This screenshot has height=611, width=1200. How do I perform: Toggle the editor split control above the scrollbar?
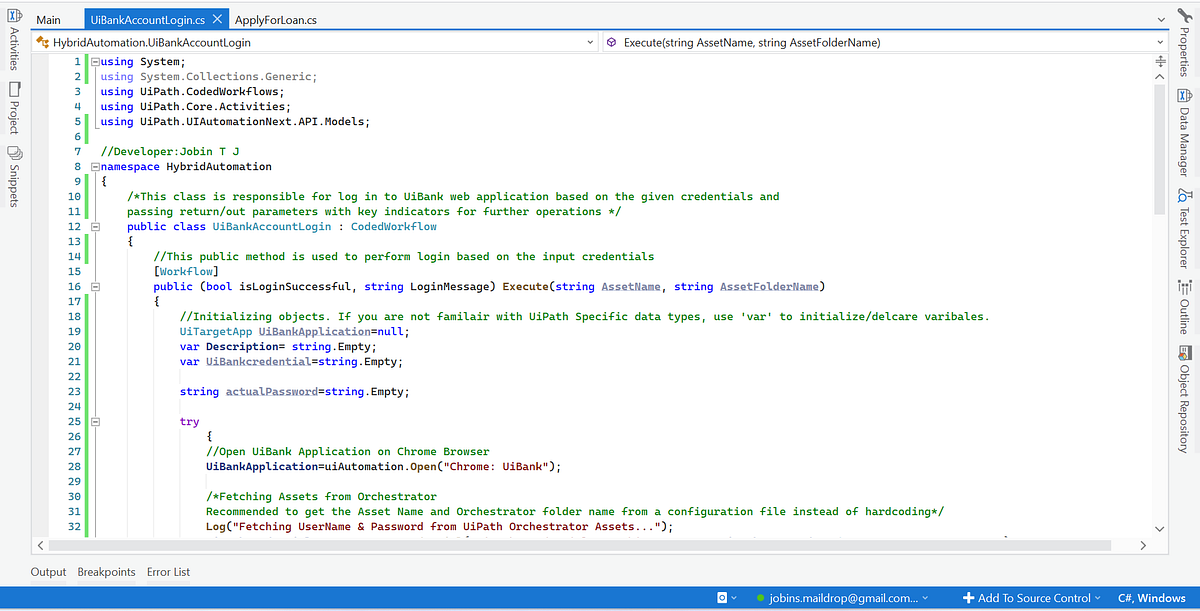1158,63
